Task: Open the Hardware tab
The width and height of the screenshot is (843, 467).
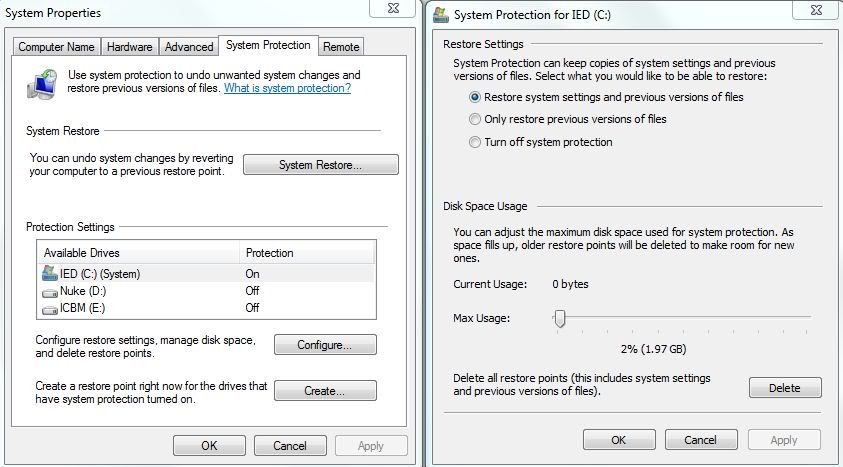Action: tap(130, 47)
